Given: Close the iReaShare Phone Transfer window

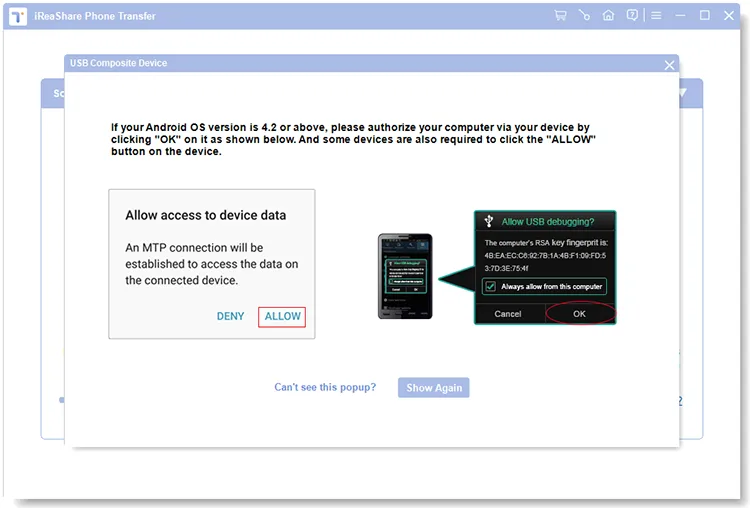Looking at the screenshot, I should (728, 15).
